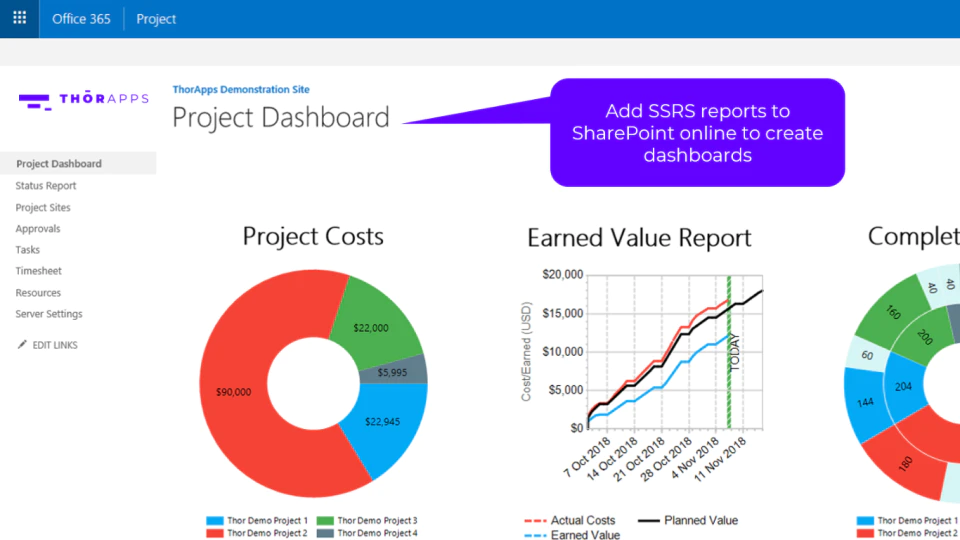This screenshot has width=960, height=540.
Task: Click the ThorApps logo
Action: pyautogui.click(x=83, y=100)
